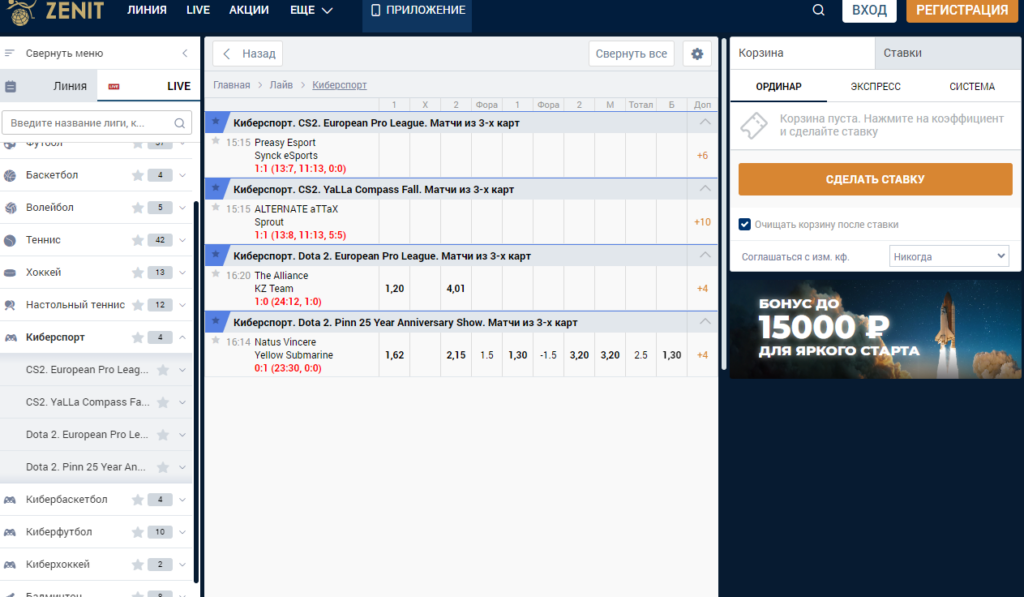Select the СИСТЕМА bet type tab
Image resolution: width=1024 pixels, height=597 pixels.
[x=972, y=86]
